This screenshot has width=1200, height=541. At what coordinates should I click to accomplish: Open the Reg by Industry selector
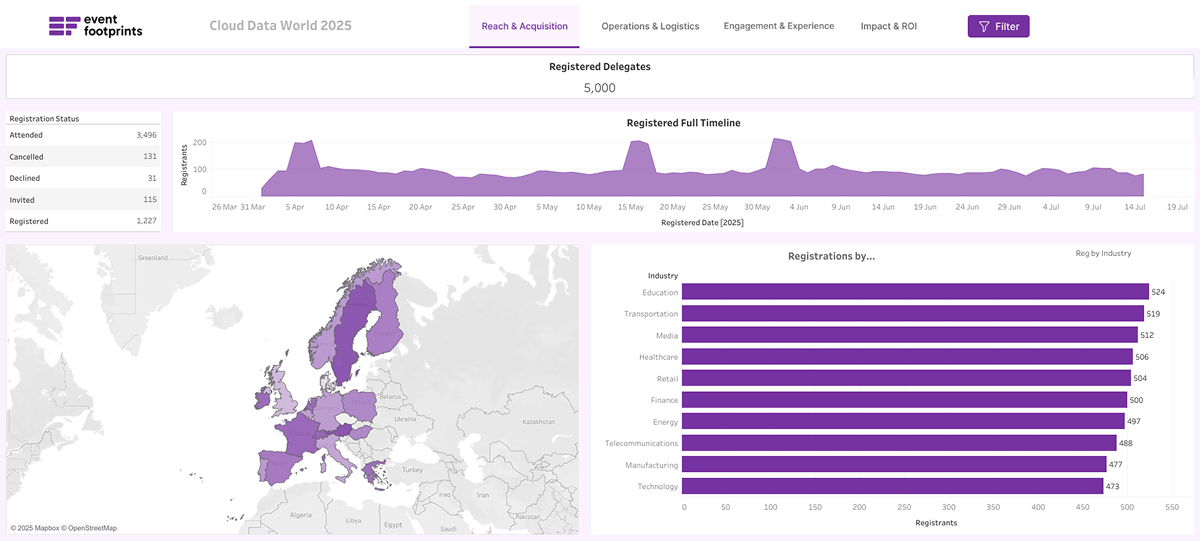click(1103, 253)
